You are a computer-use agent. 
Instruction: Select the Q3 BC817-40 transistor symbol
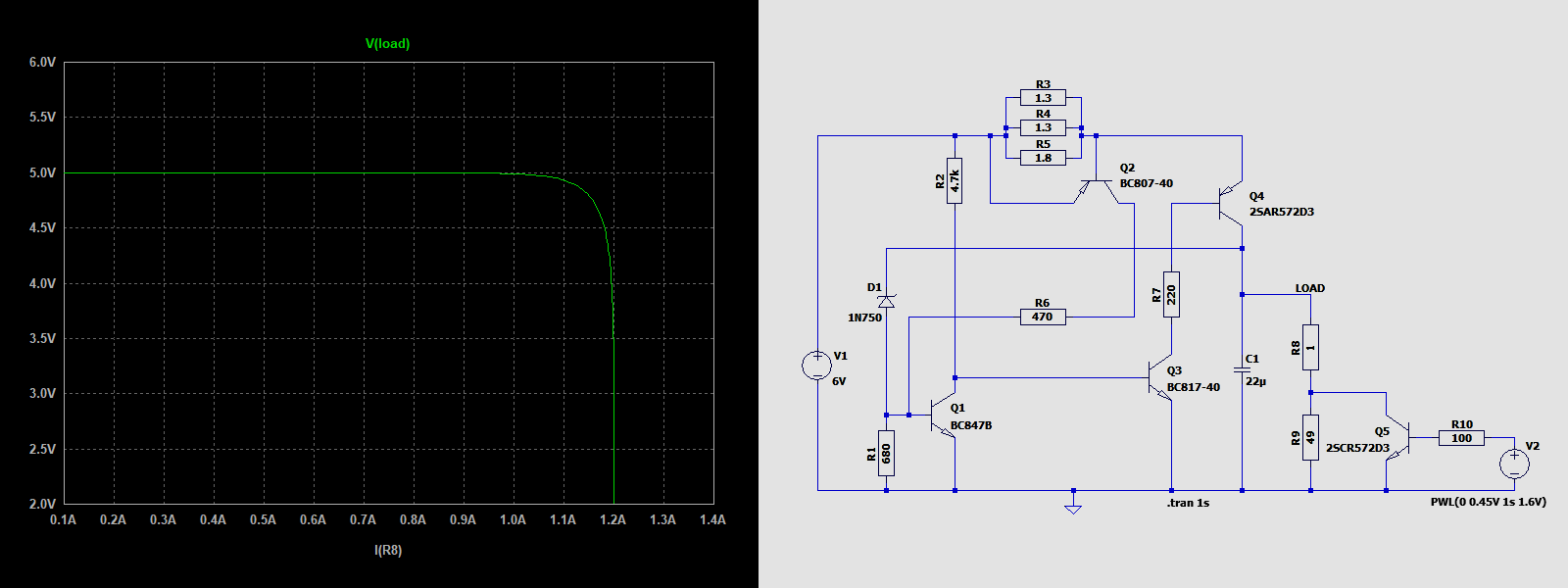pyautogui.click(x=1161, y=378)
